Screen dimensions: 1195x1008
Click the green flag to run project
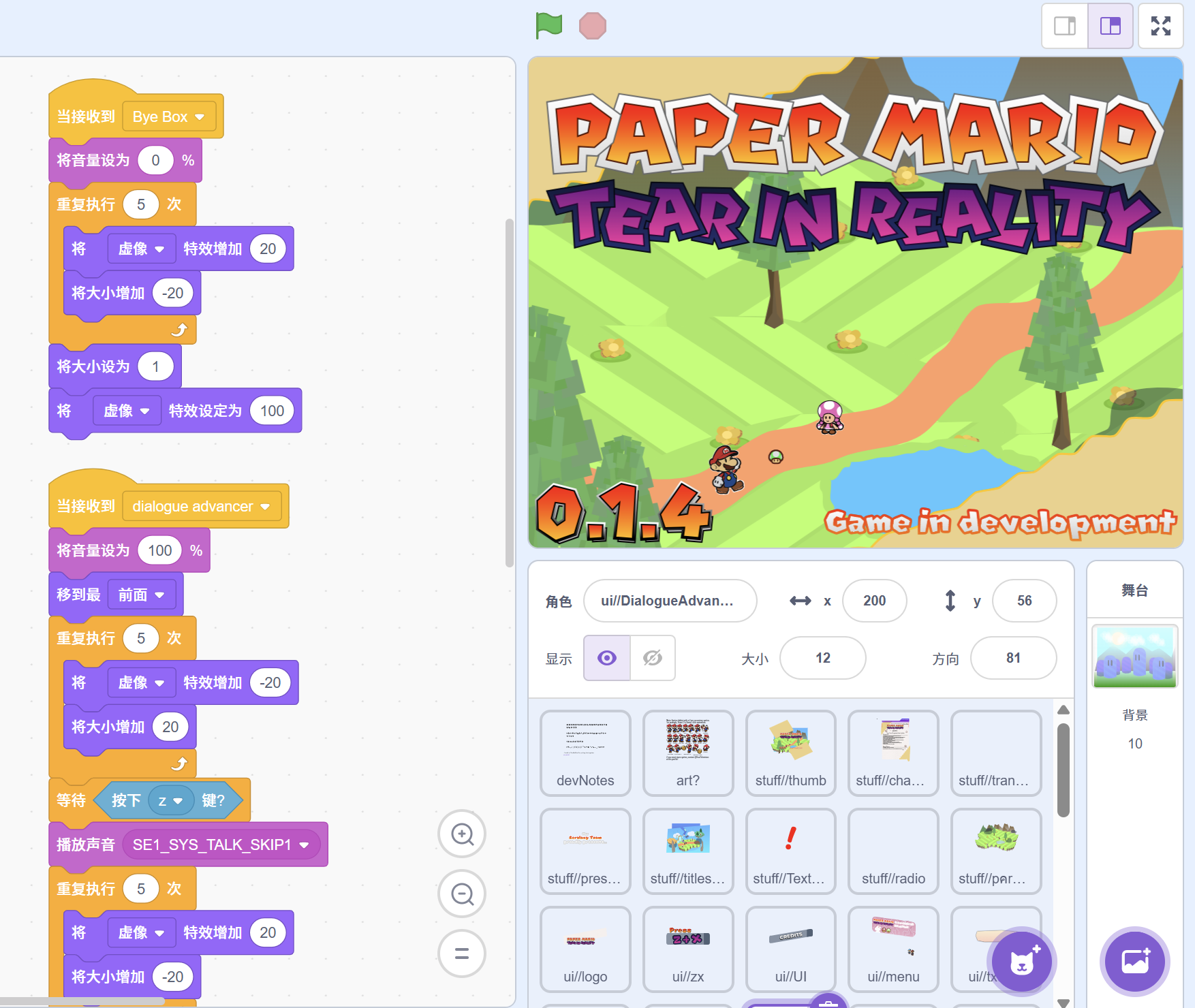[548, 26]
